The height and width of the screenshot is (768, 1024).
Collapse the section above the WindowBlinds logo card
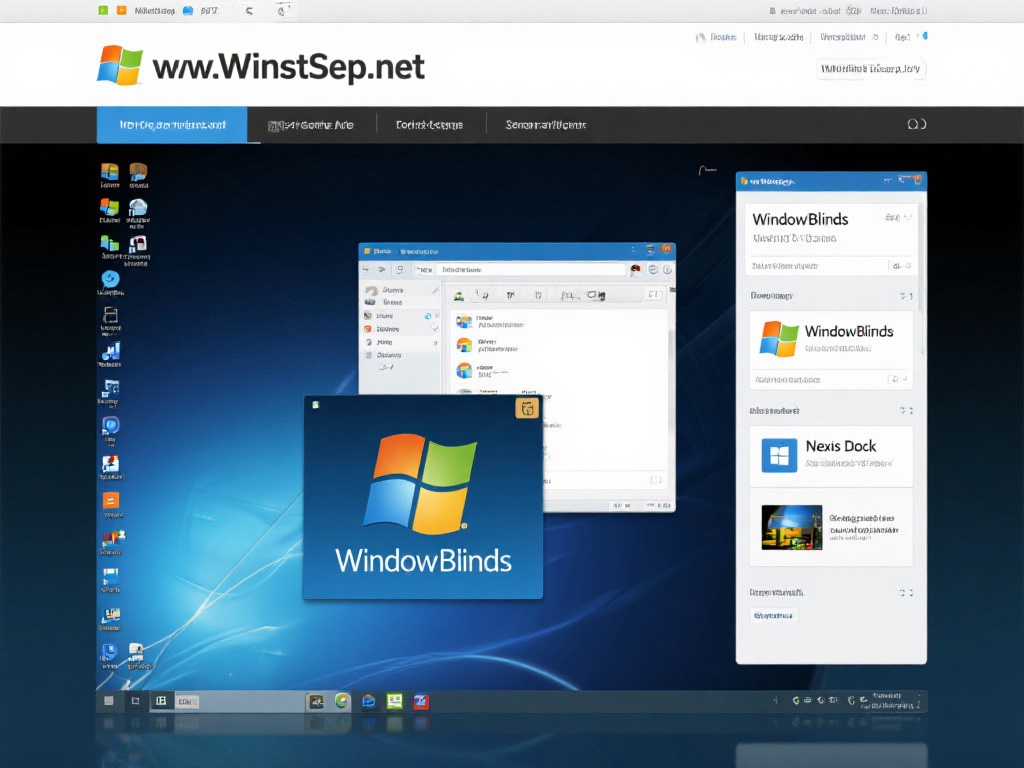(905, 296)
